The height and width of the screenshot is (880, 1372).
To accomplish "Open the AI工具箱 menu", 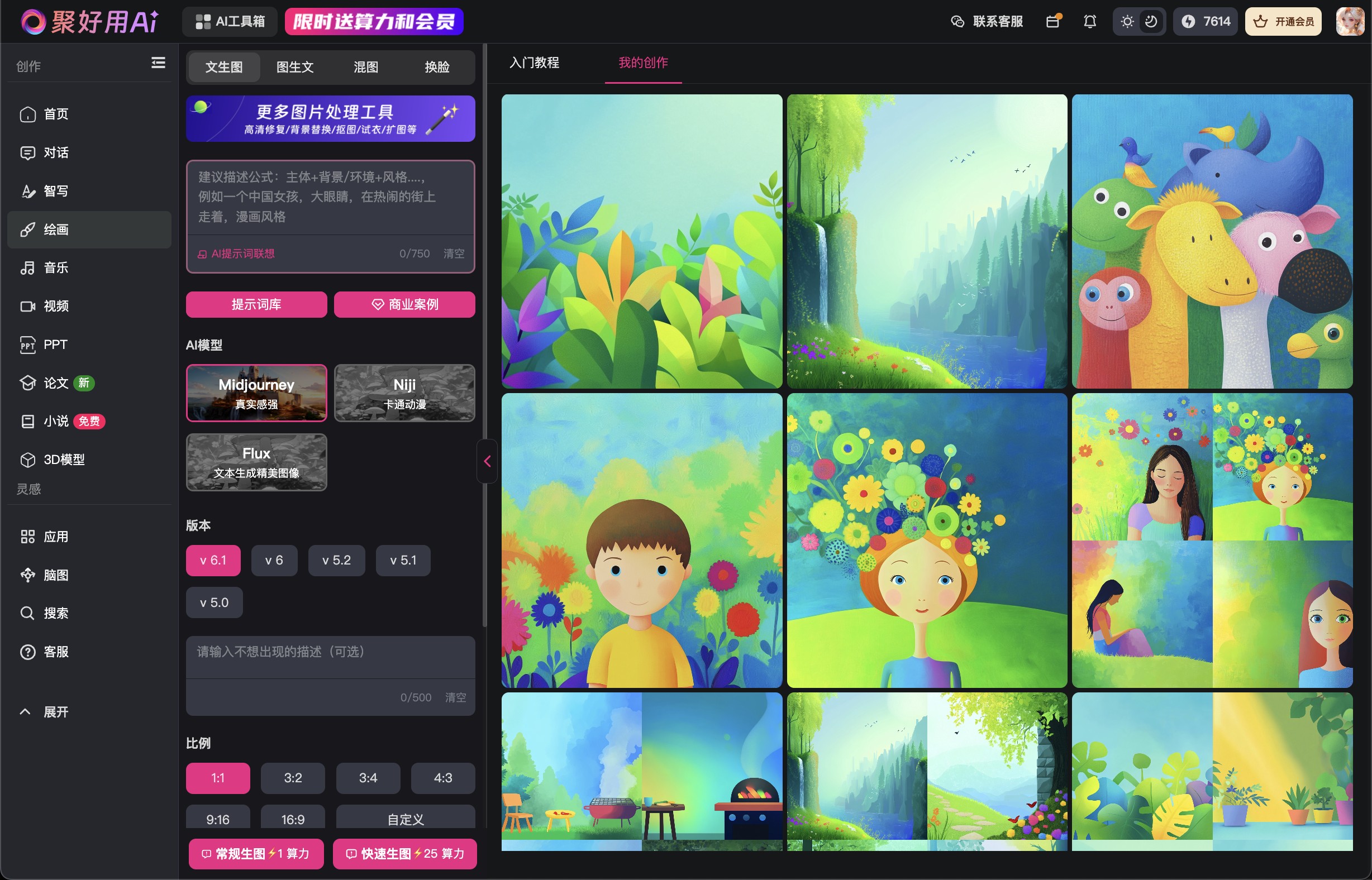I will click(x=230, y=22).
